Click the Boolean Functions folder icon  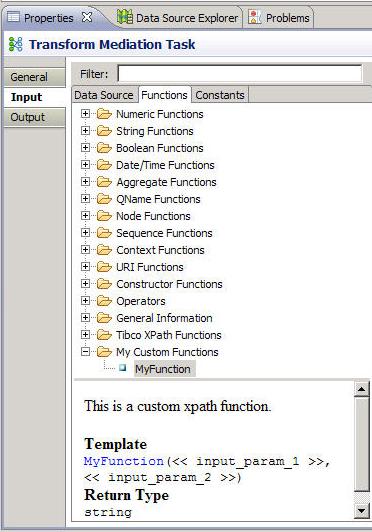pyautogui.click(x=104, y=148)
